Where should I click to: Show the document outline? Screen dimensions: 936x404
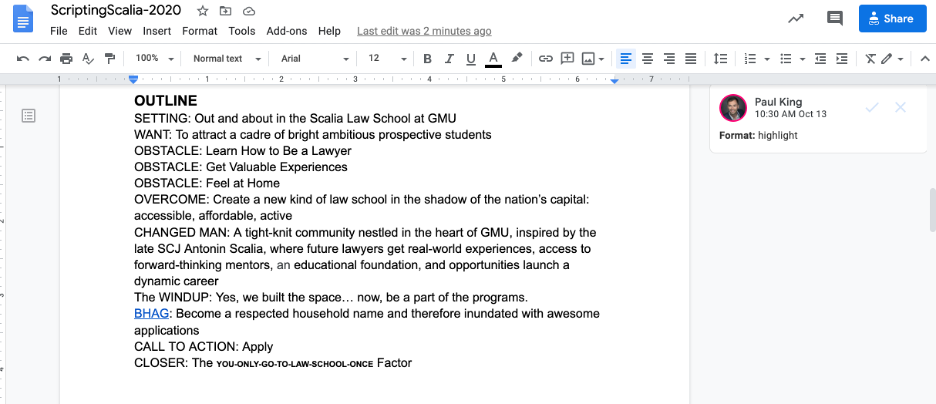click(x=28, y=116)
